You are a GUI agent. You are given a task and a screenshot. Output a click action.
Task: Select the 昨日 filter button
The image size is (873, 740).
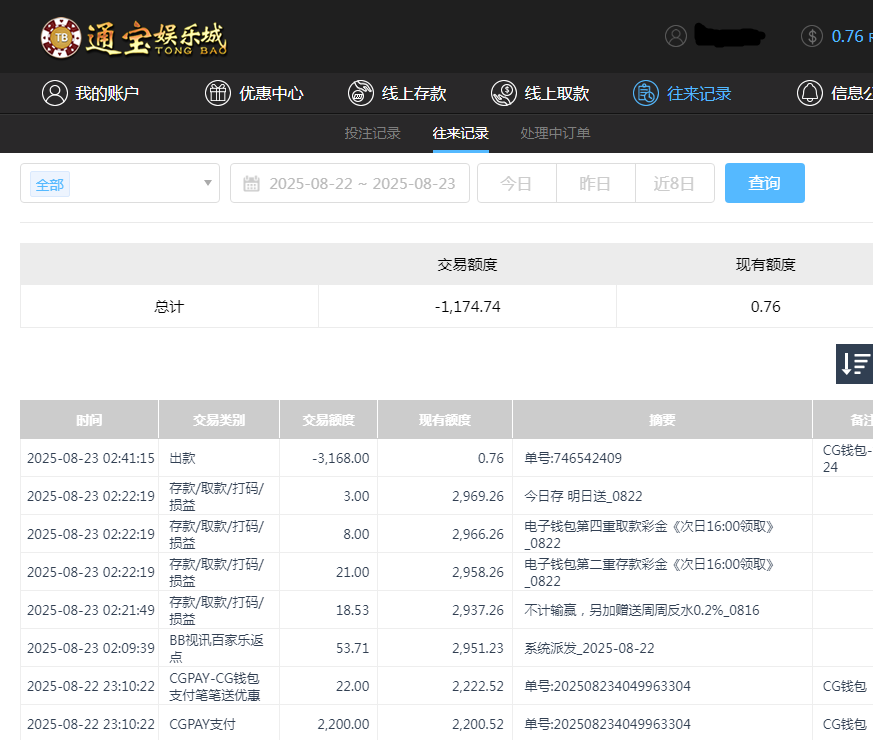point(595,183)
